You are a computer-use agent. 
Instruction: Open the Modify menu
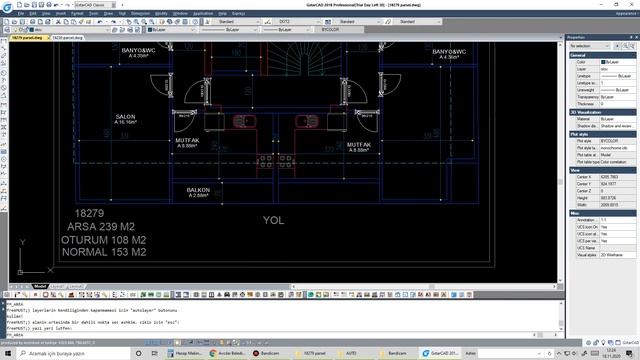(x=161, y=13)
